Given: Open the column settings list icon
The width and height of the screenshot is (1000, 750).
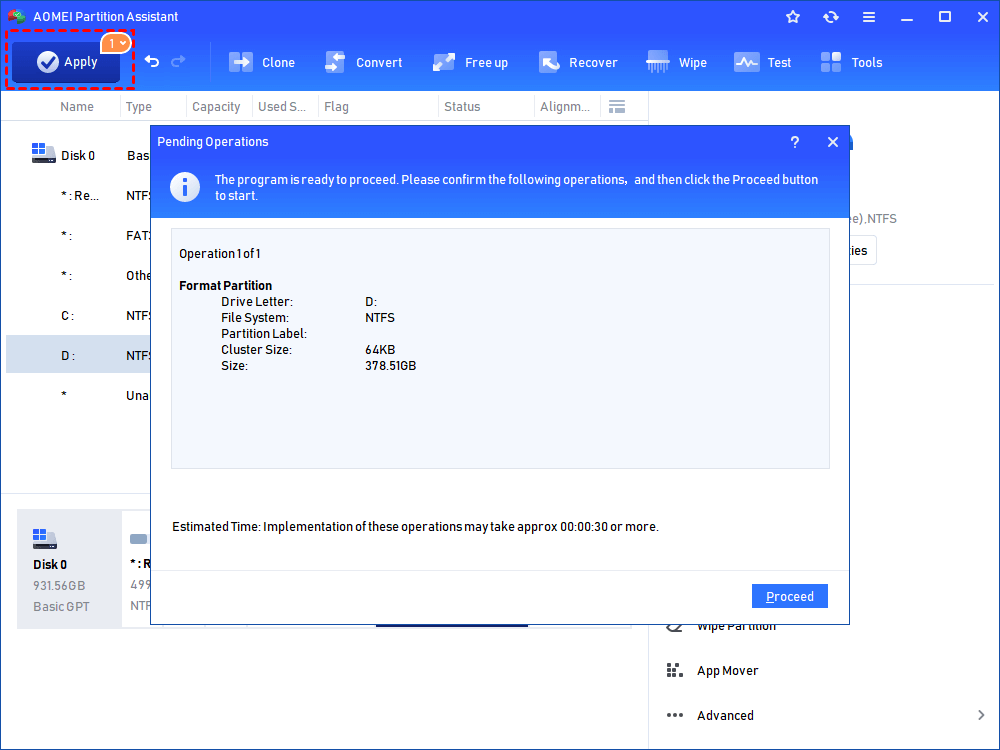Looking at the screenshot, I should coord(617,107).
